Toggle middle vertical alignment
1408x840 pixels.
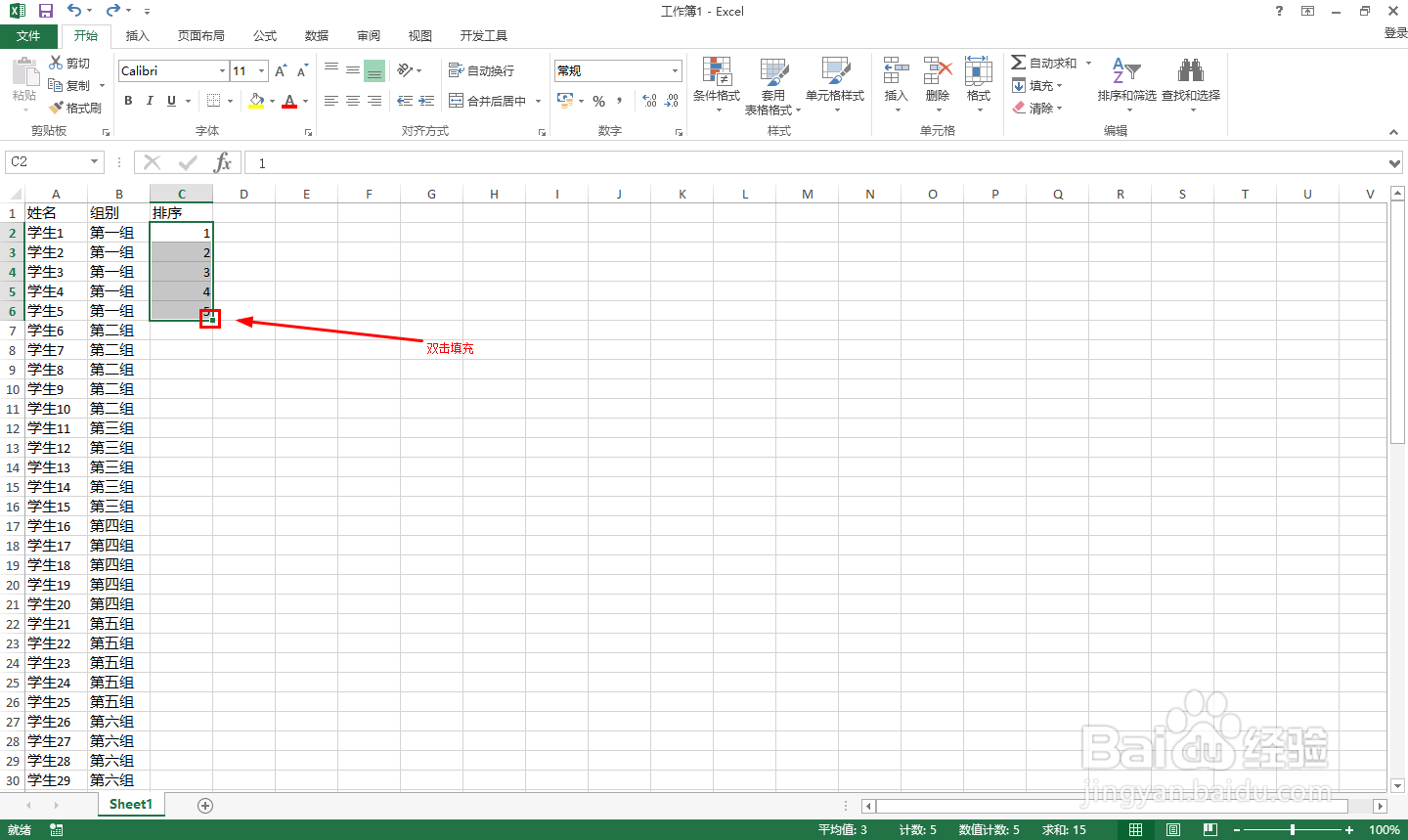[x=353, y=70]
